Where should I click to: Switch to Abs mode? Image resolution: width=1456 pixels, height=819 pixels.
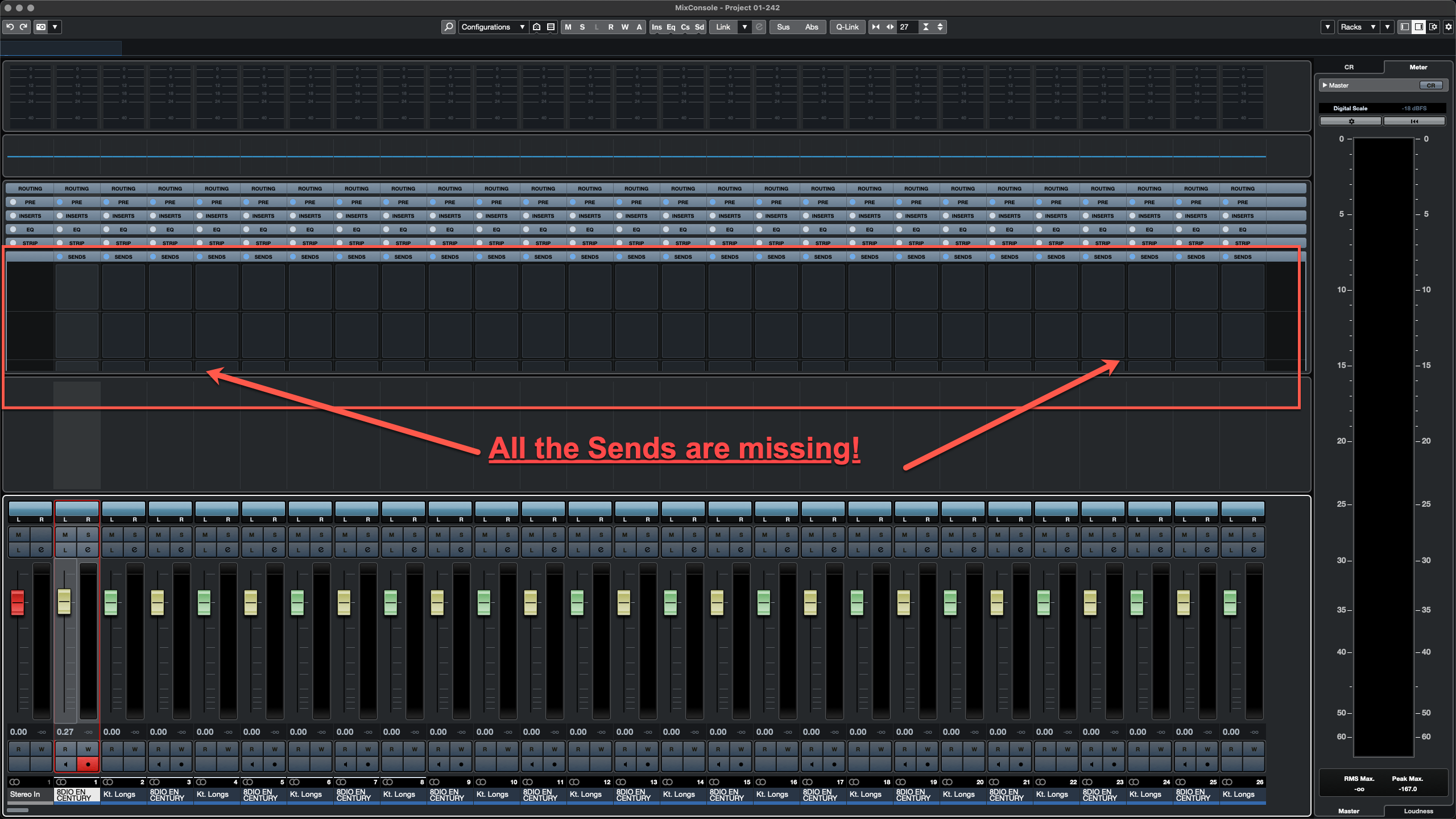point(812,27)
